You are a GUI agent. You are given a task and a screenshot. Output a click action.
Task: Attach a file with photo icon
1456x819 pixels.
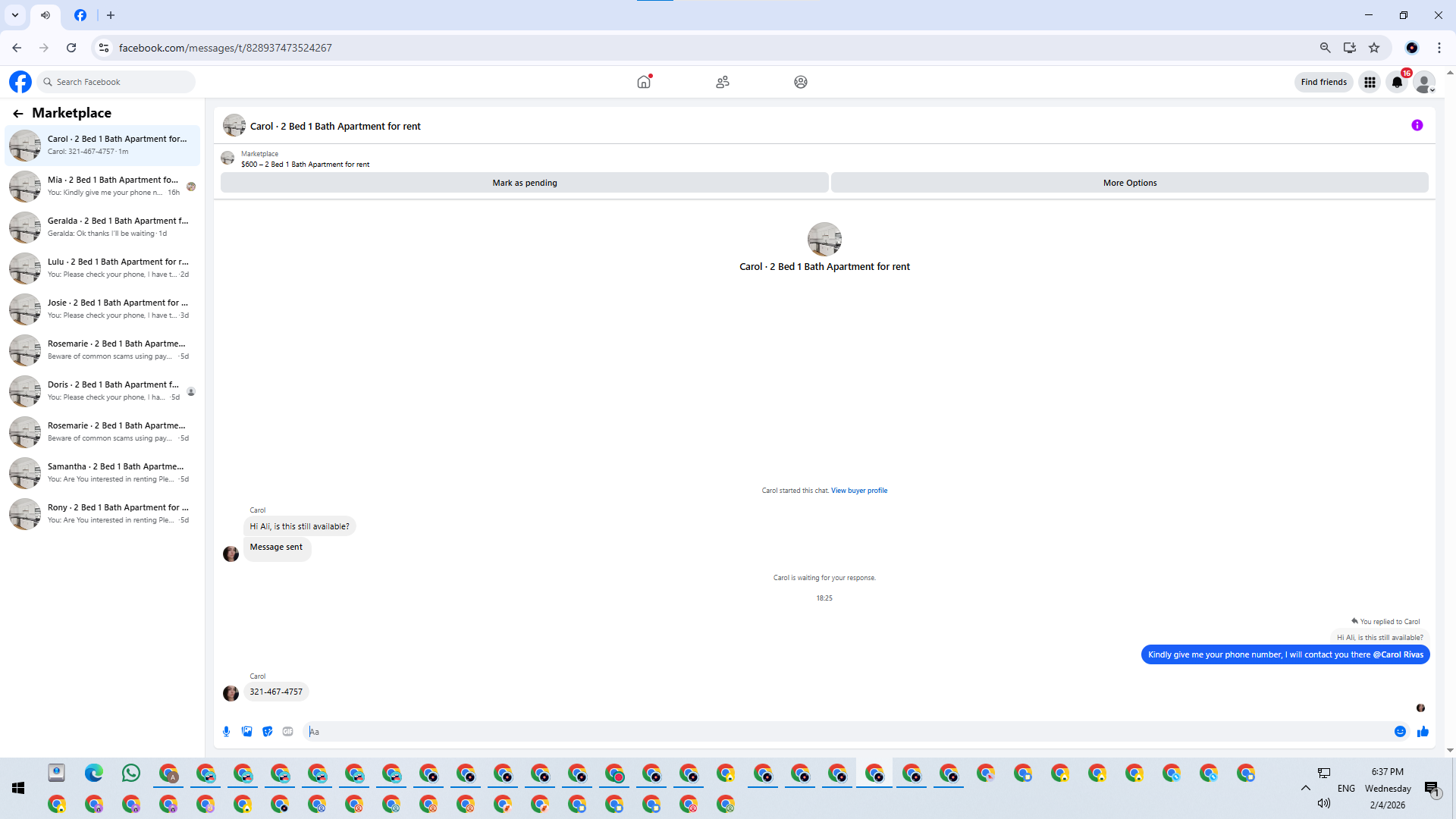point(246,731)
